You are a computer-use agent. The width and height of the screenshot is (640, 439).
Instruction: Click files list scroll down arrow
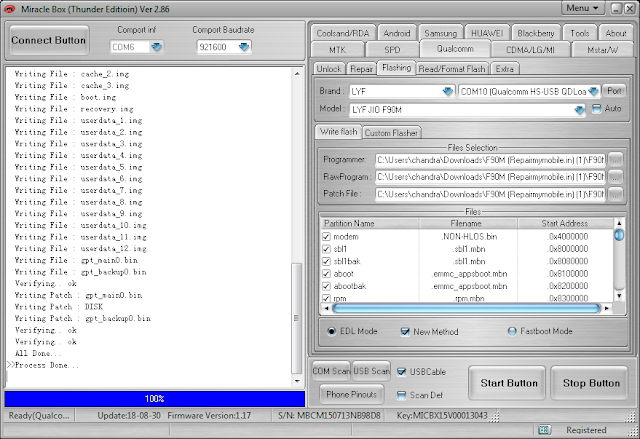tap(619, 296)
